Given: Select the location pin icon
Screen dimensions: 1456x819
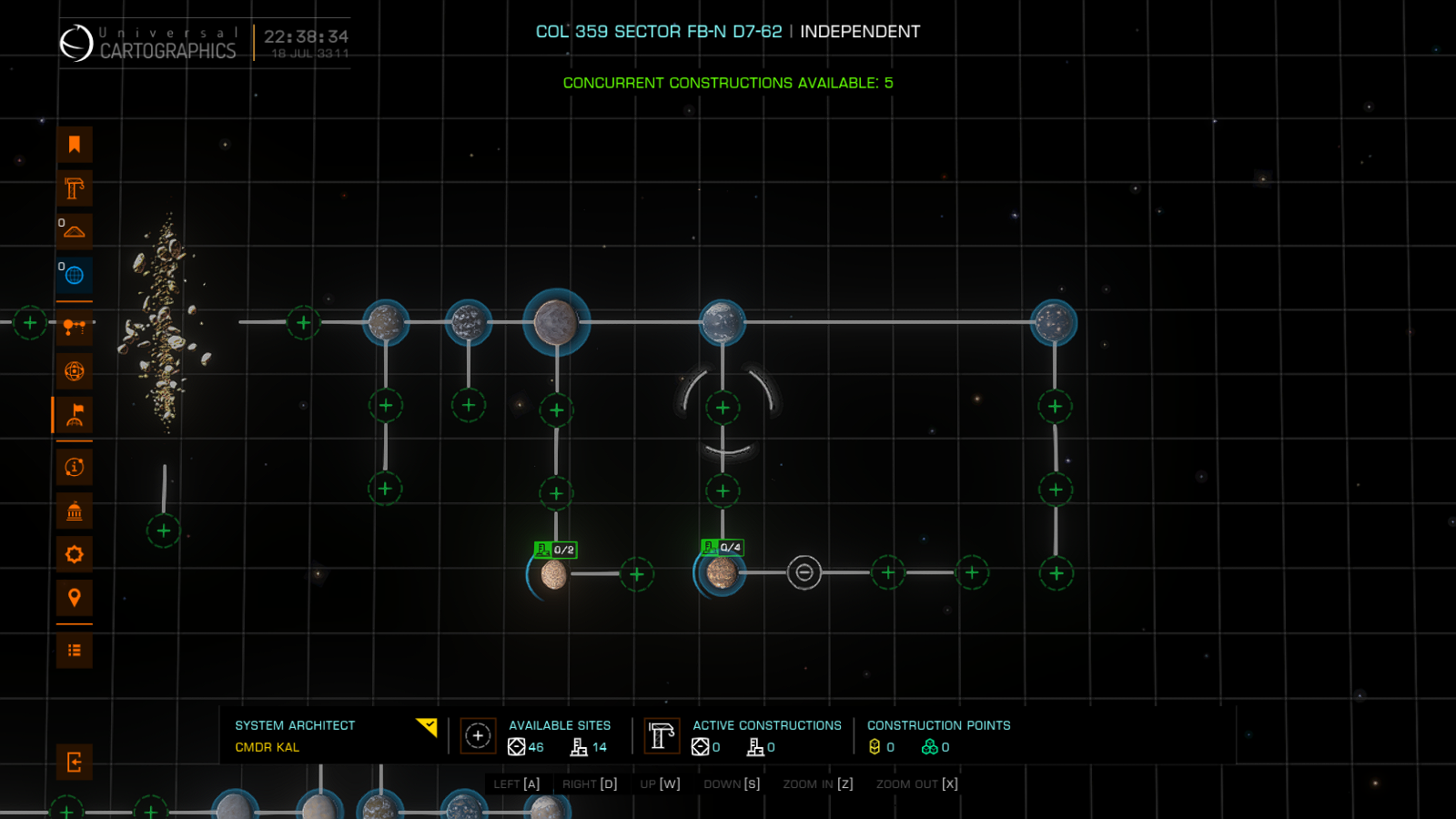Looking at the screenshot, I should [75, 598].
